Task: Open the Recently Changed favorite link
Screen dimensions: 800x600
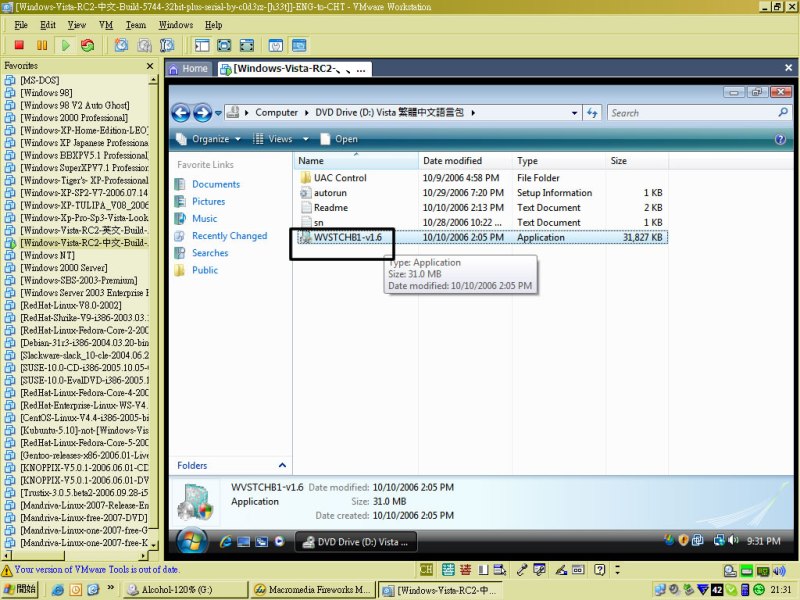Action: (x=229, y=236)
